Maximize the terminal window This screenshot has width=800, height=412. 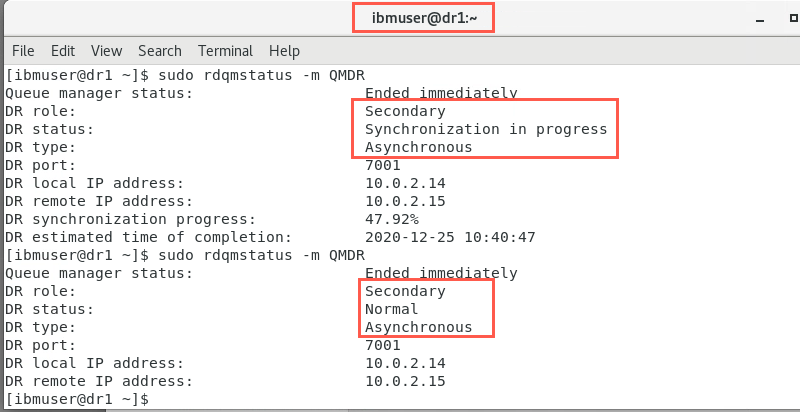[794, 18]
